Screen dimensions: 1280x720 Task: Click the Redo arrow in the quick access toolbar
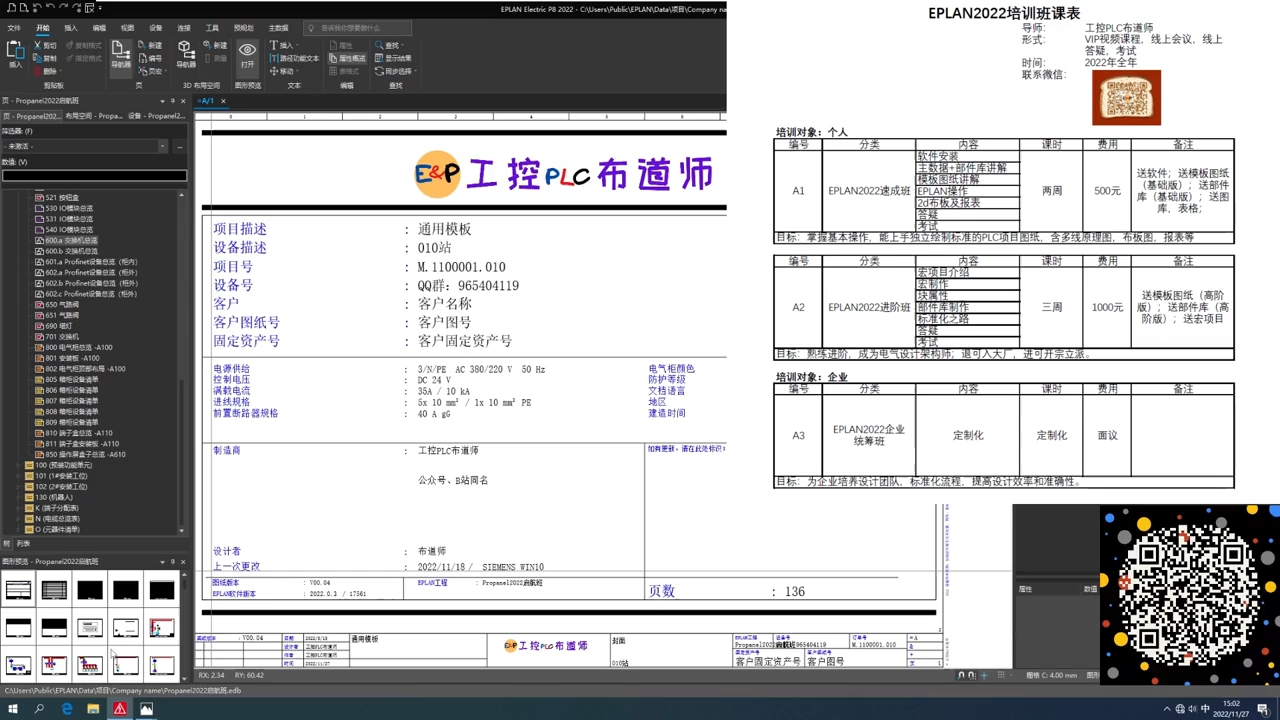tap(63, 8)
